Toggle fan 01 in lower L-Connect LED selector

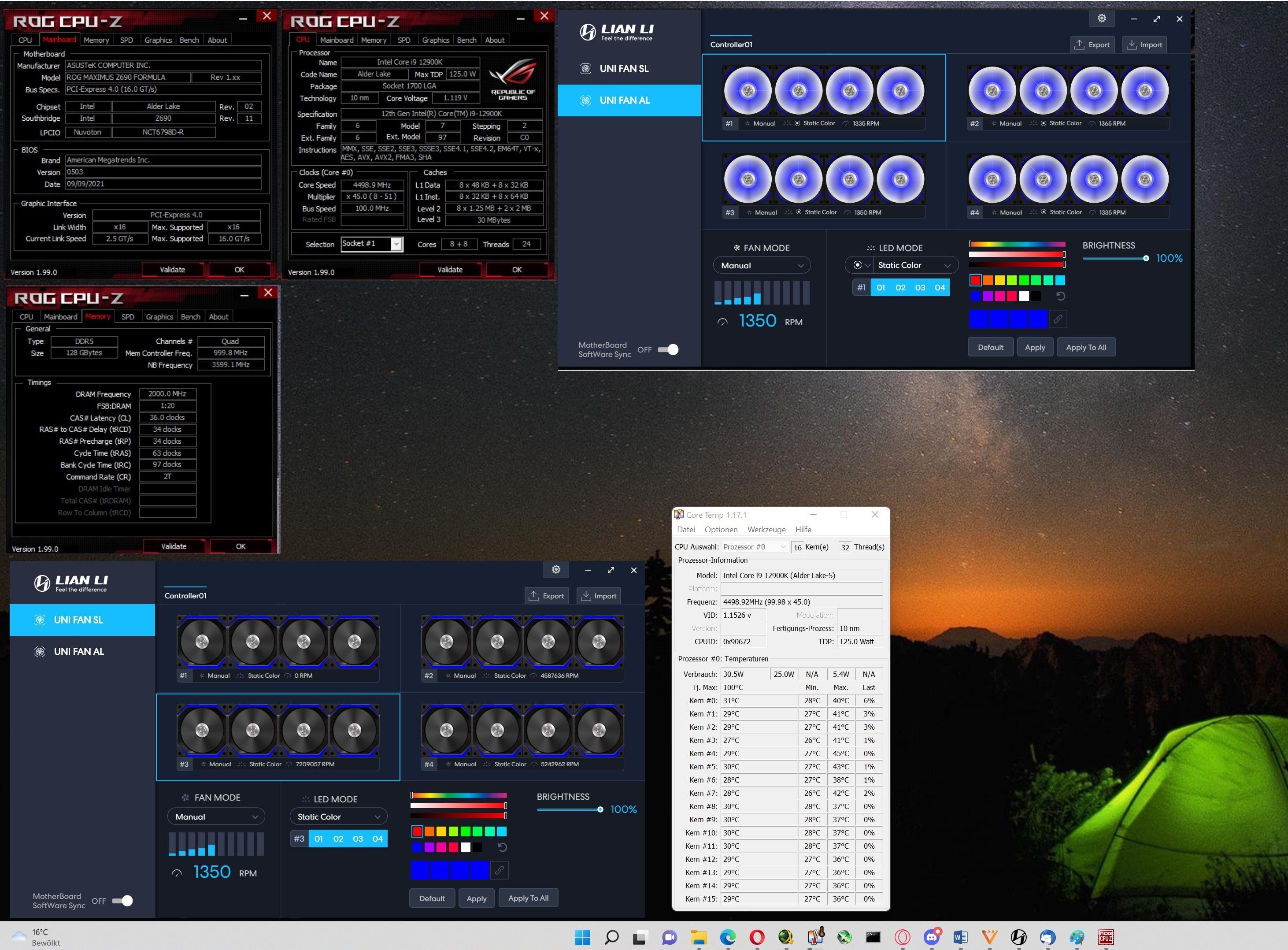pyautogui.click(x=318, y=839)
